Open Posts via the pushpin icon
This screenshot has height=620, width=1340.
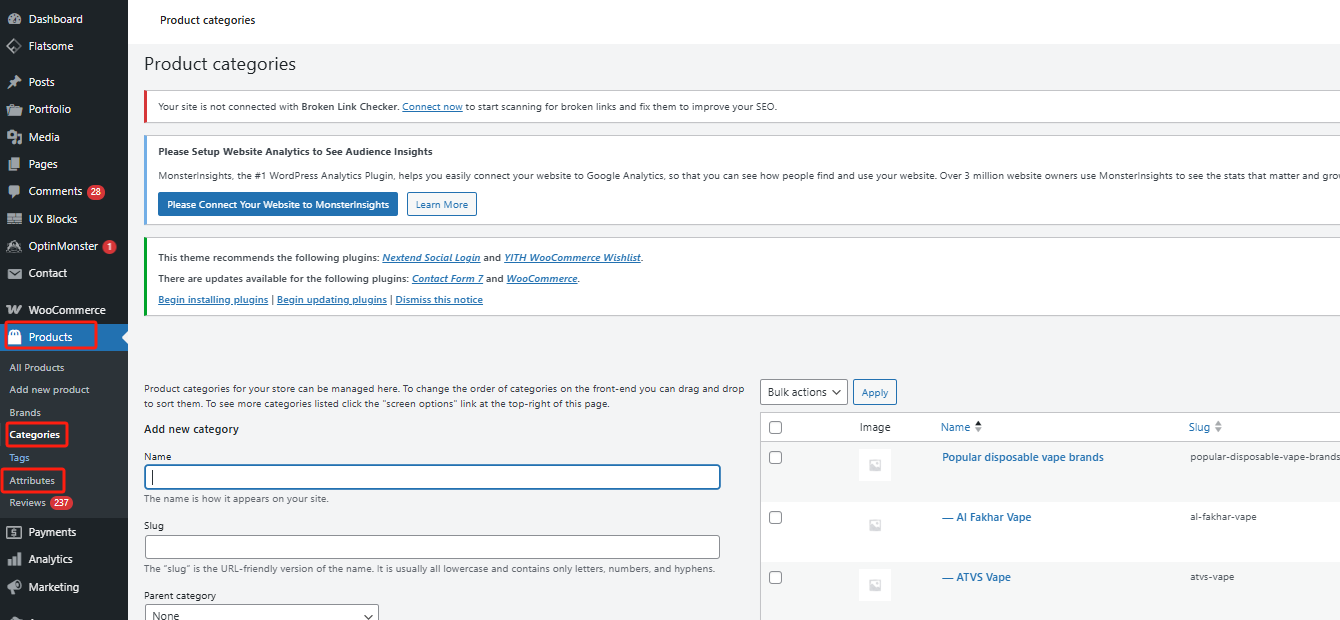[x=14, y=82]
